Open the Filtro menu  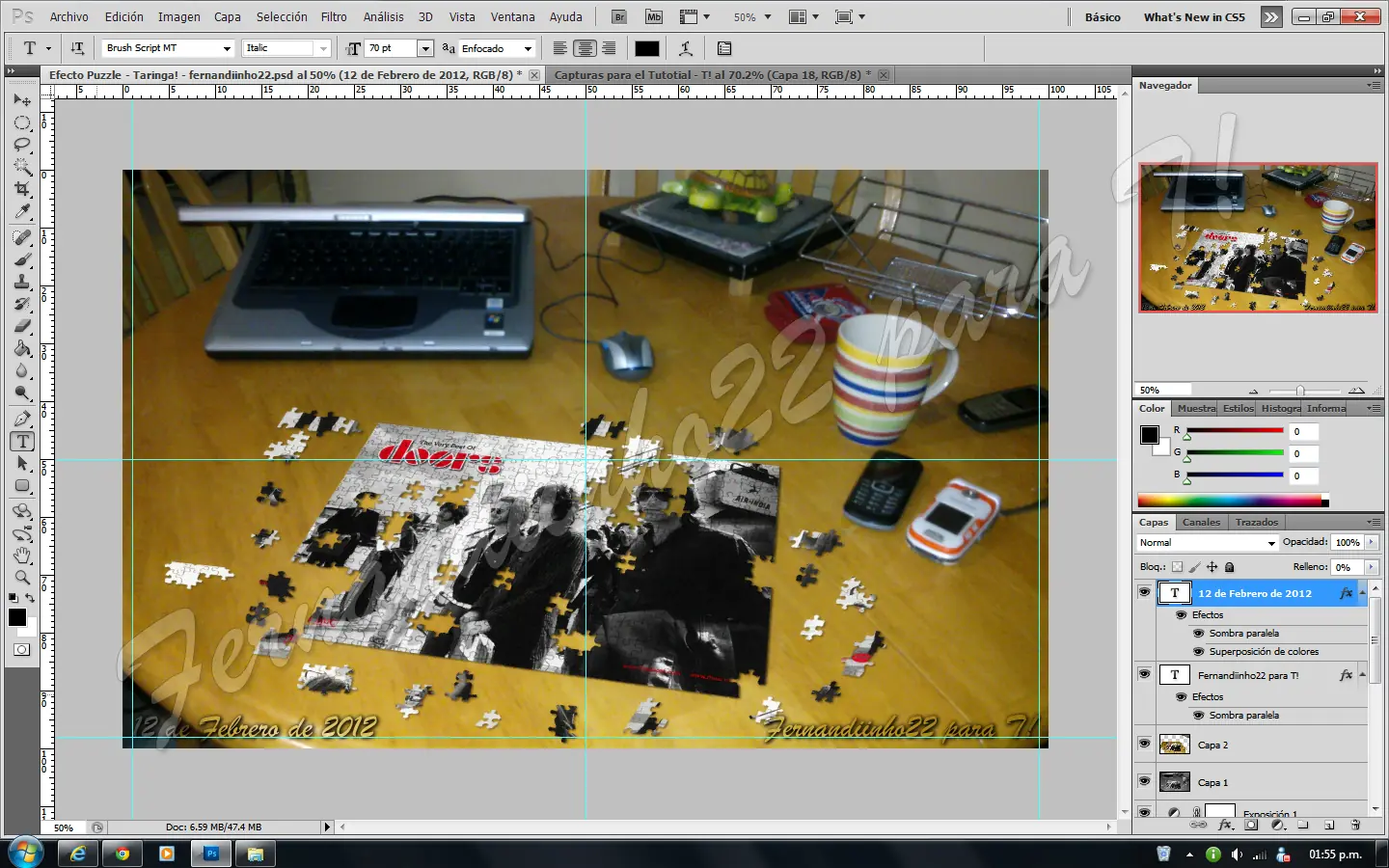(334, 16)
